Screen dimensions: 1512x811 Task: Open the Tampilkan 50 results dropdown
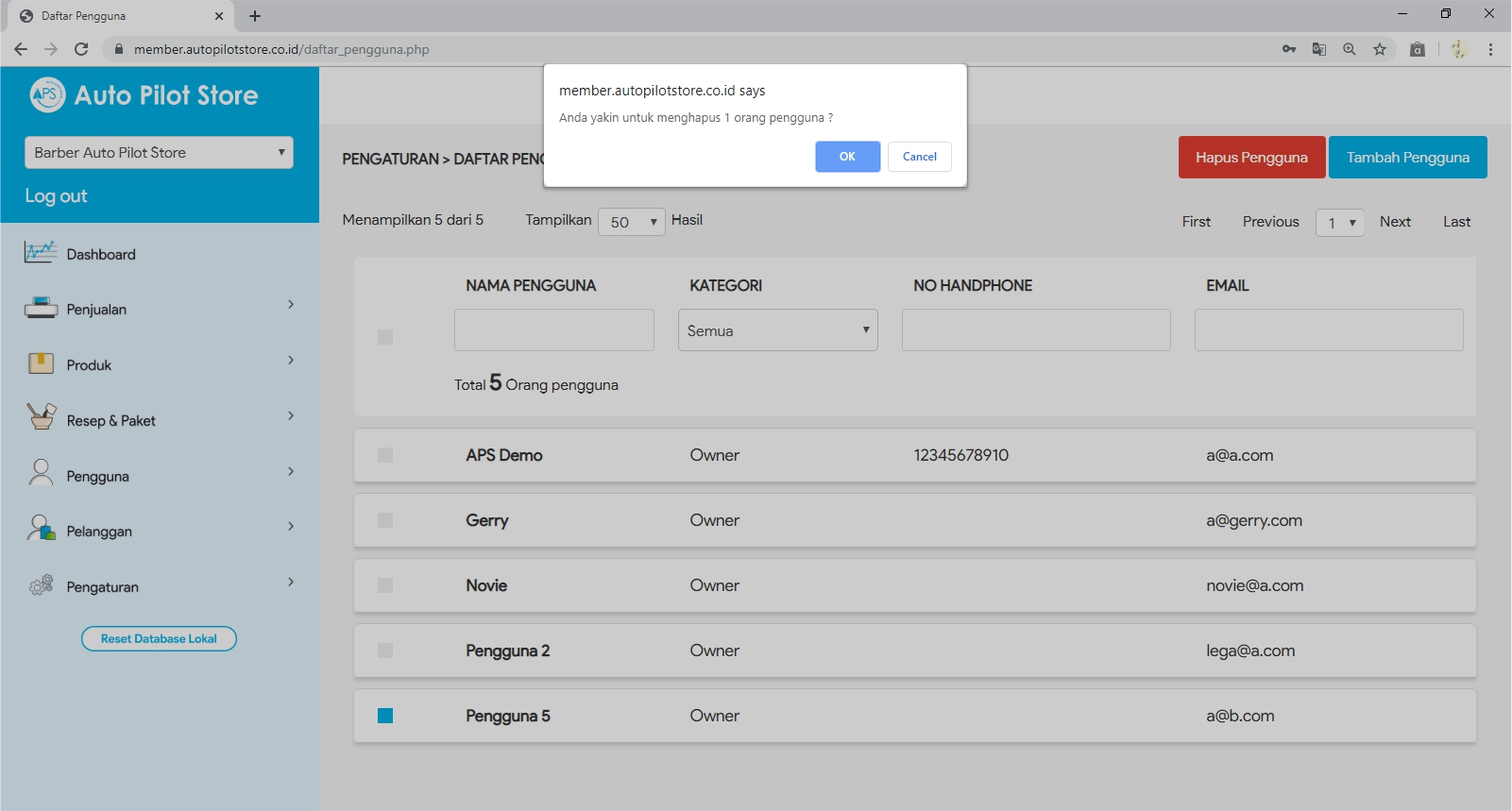[631, 222]
